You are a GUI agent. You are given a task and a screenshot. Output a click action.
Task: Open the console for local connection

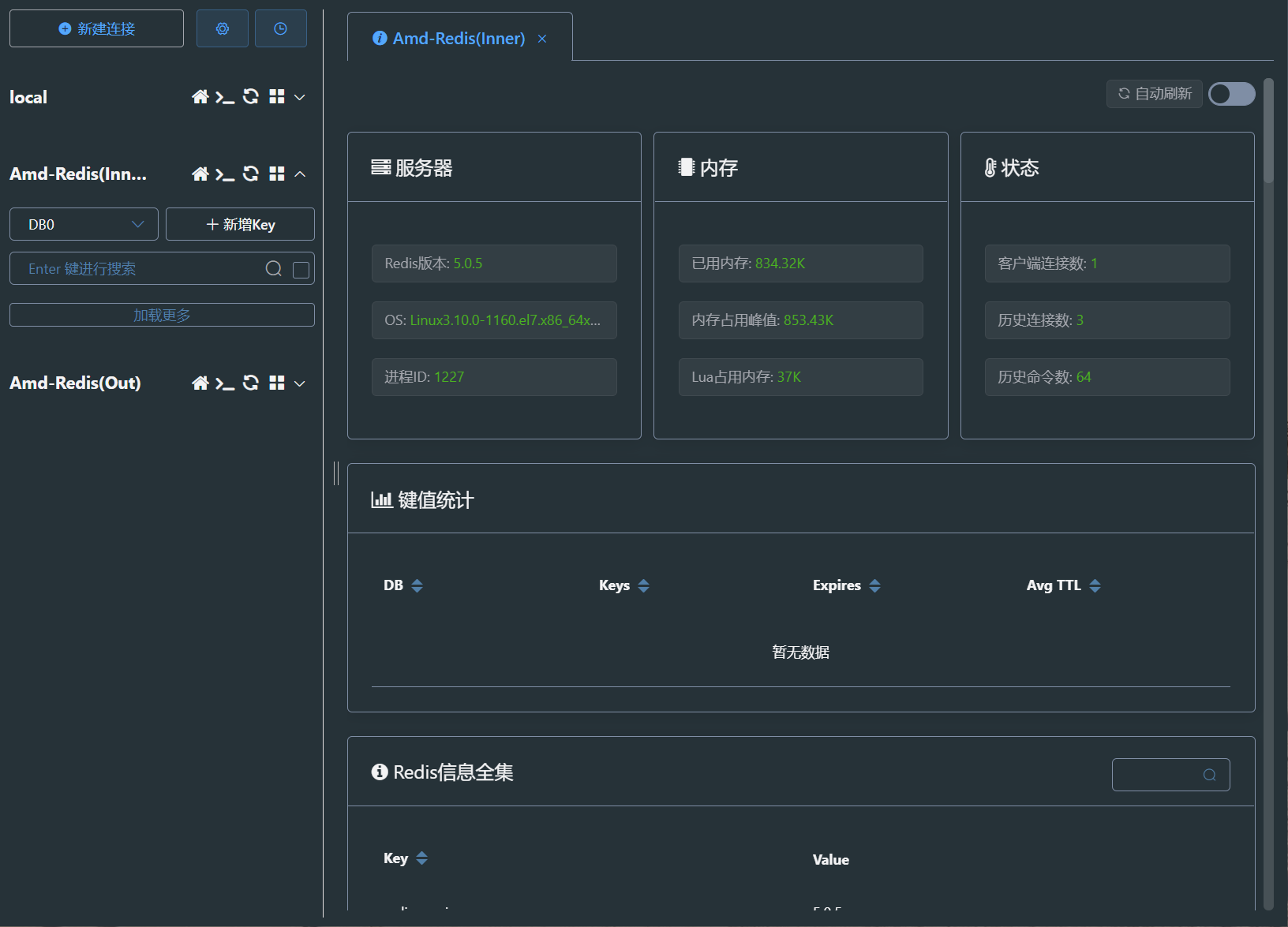[x=225, y=96]
